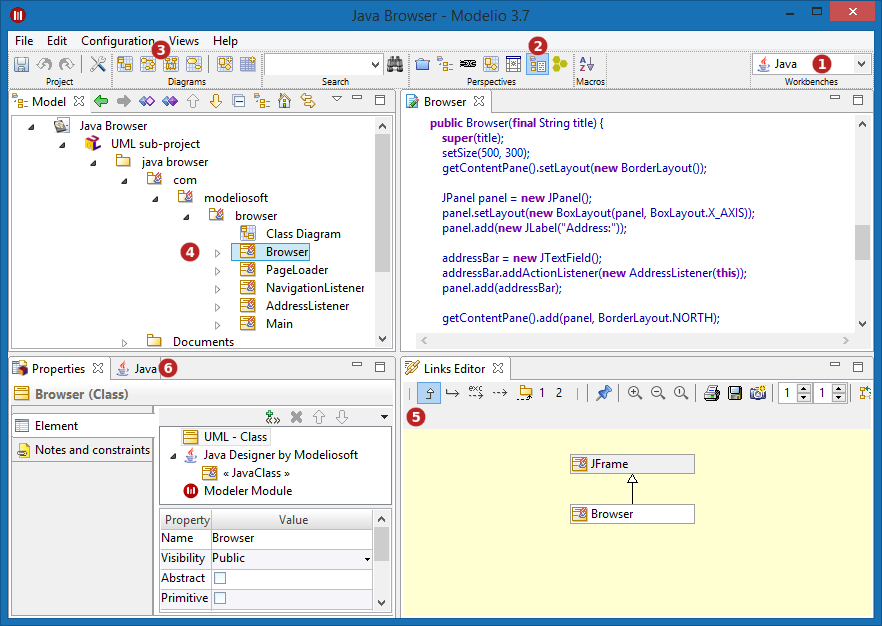Select the Notes and constraints tab
The width and height of the screenshot is (882, 626).
[x=83, y=450]
